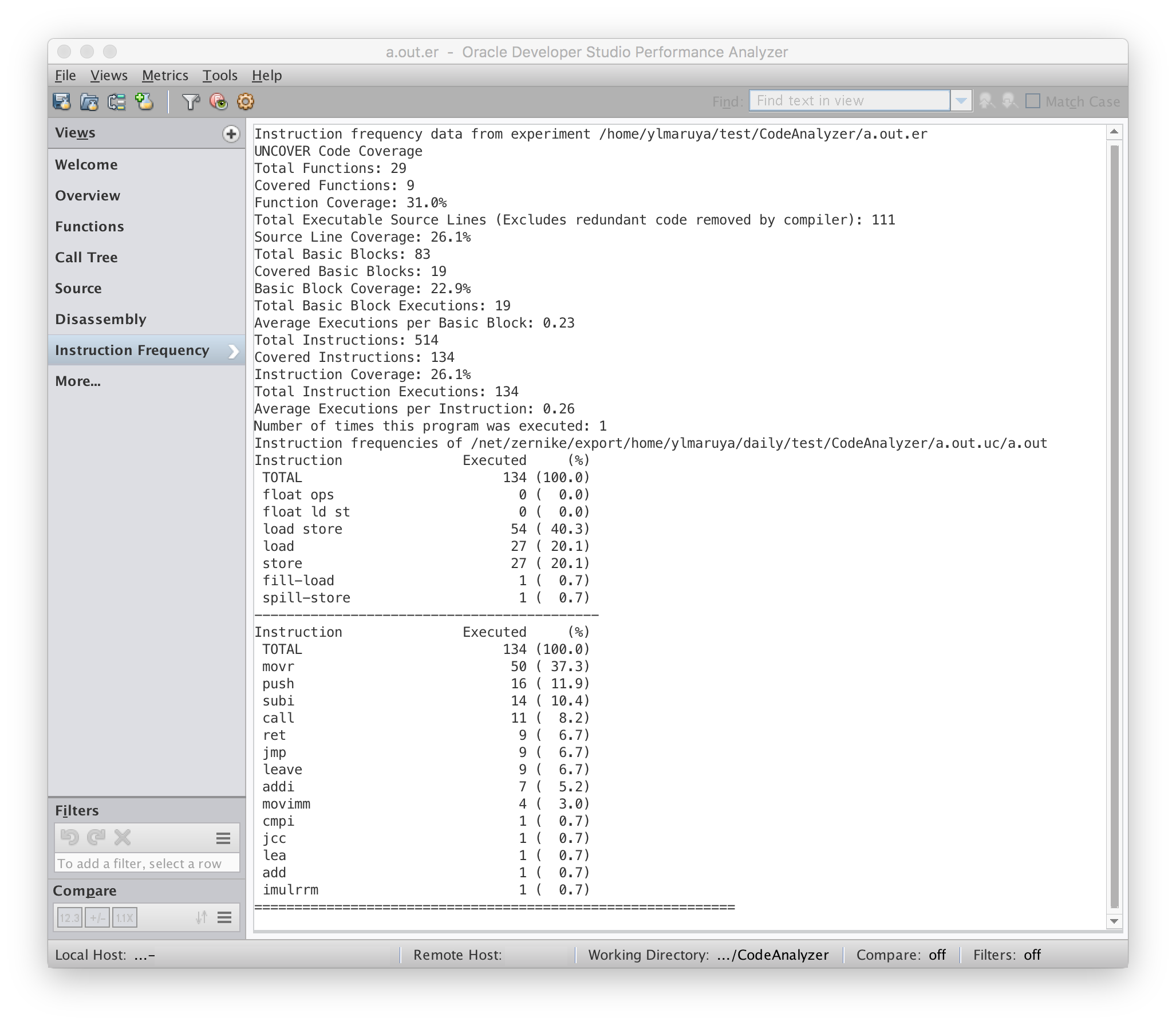Open the Tools menu

click(220, 76)
